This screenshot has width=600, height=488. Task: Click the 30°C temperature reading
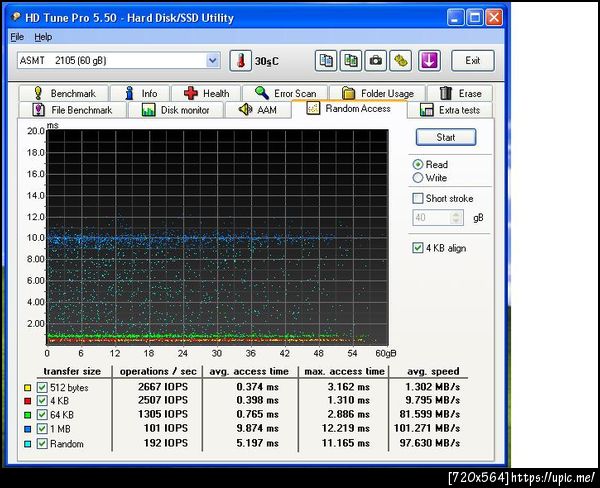tap(267, 61)
